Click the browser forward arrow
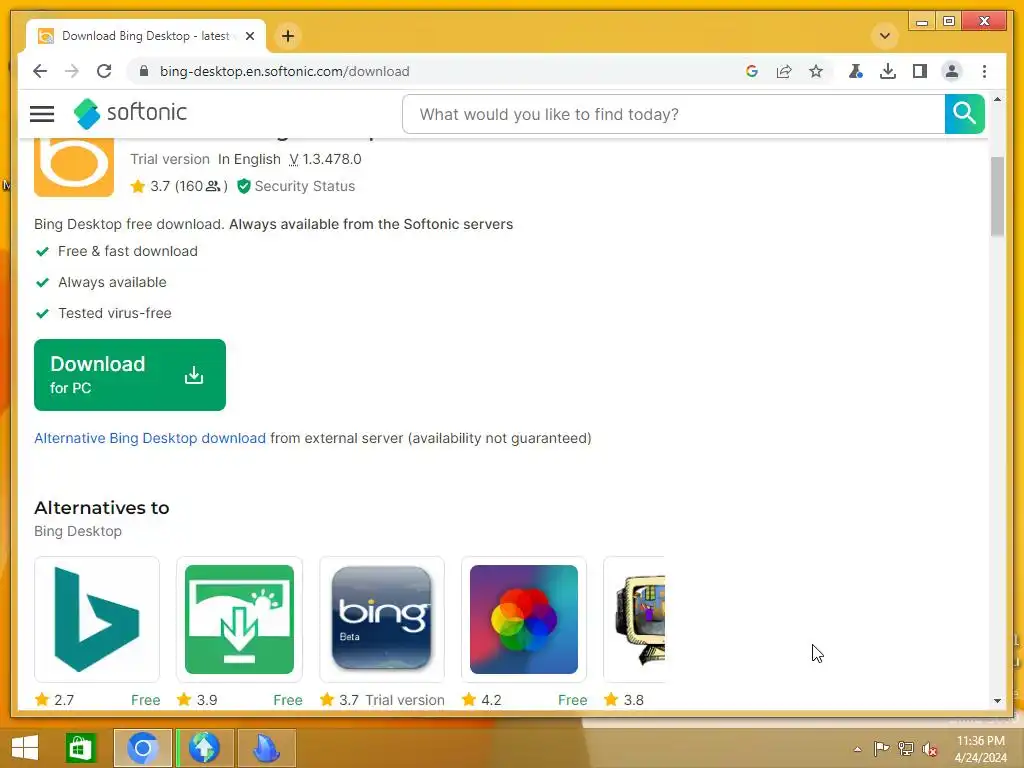Screen dimensions: 1024x768 pos(72,71)
